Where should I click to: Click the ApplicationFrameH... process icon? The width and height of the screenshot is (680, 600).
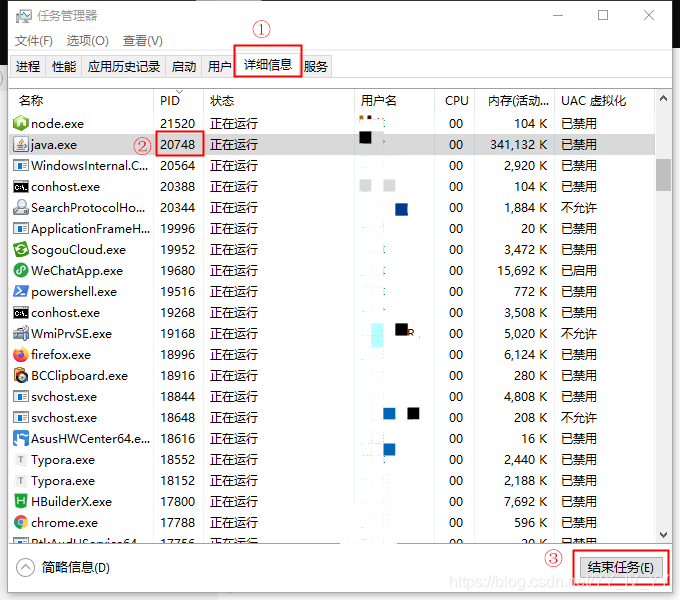(20, 228)
